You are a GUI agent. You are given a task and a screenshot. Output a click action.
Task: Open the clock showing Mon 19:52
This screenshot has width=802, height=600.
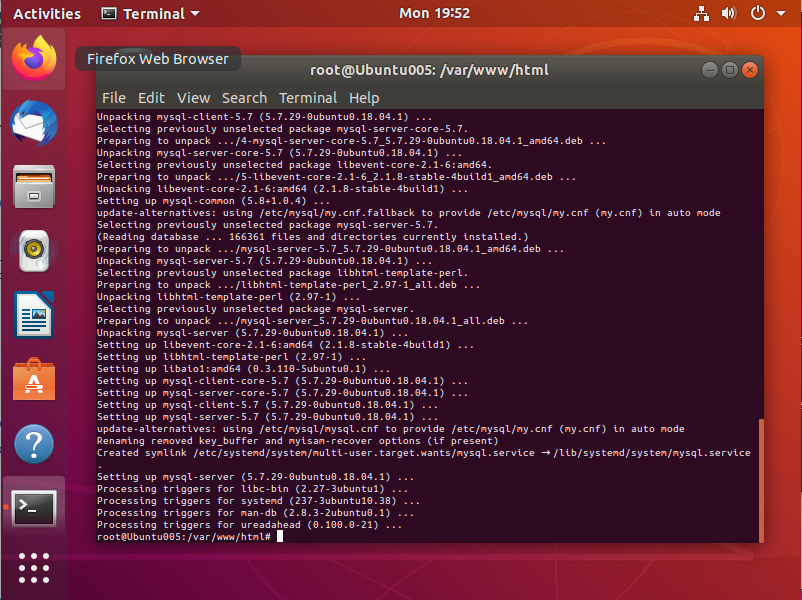coord(434,13)
